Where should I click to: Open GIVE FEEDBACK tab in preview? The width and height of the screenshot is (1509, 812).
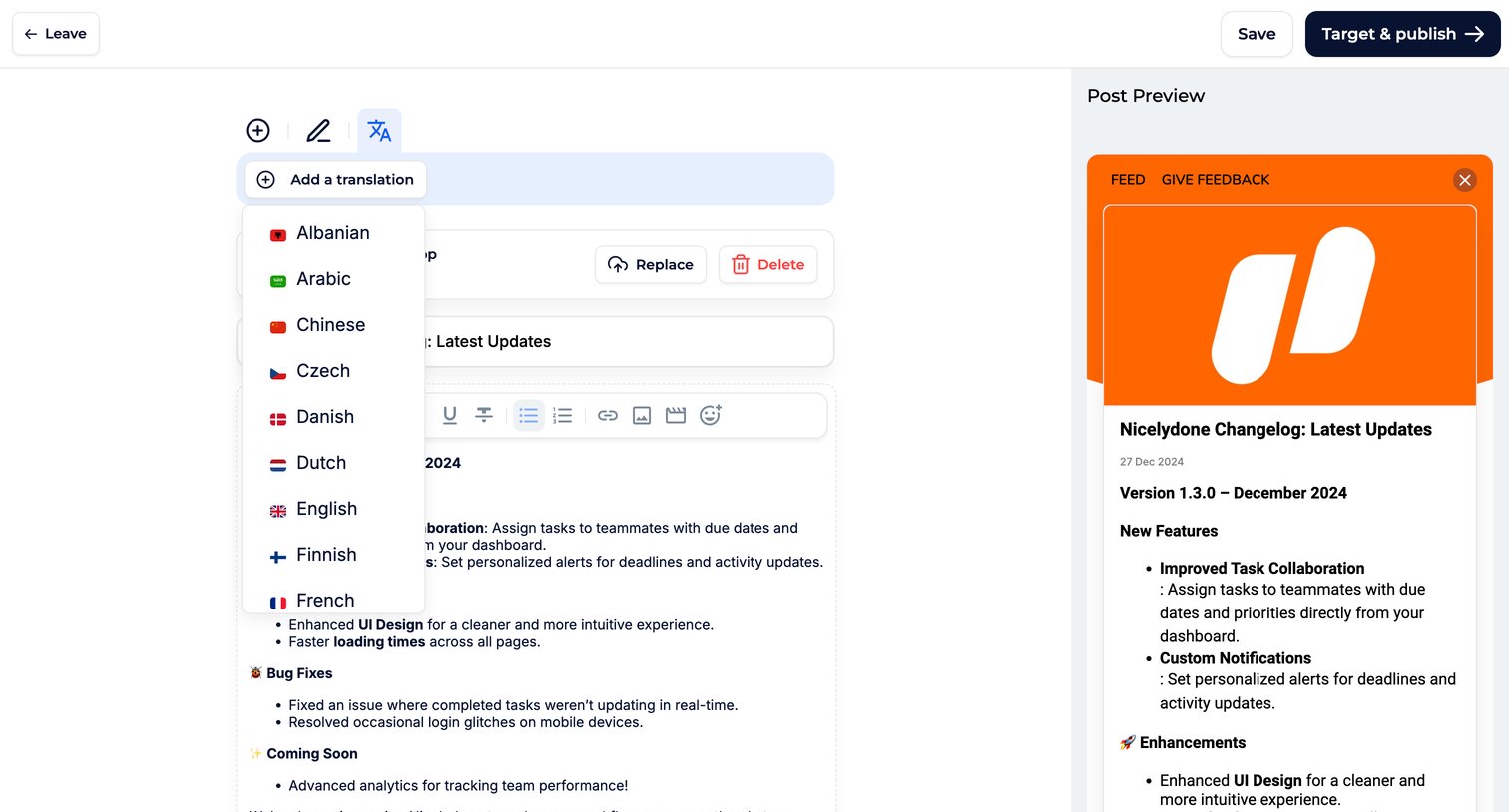1216,180
